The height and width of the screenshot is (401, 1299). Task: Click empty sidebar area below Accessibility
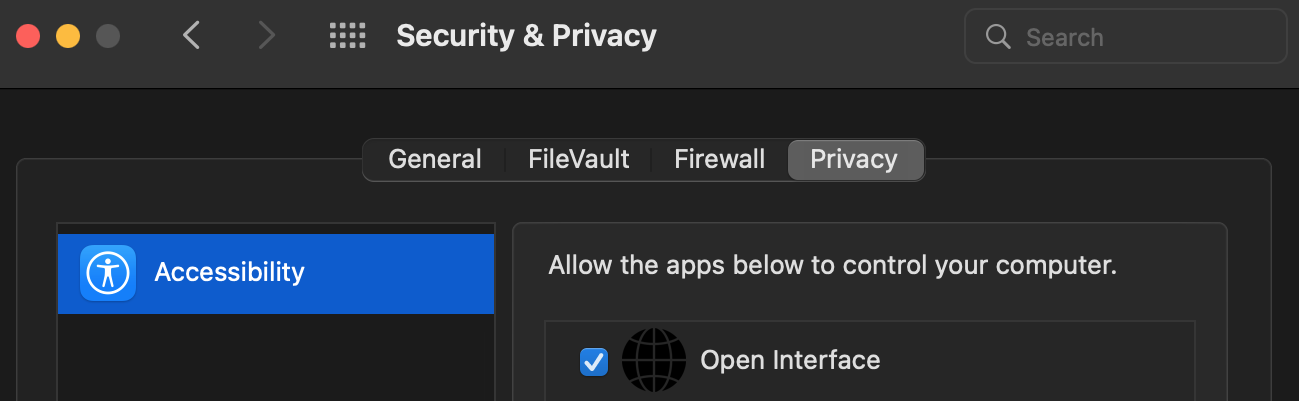pos(276,357)
